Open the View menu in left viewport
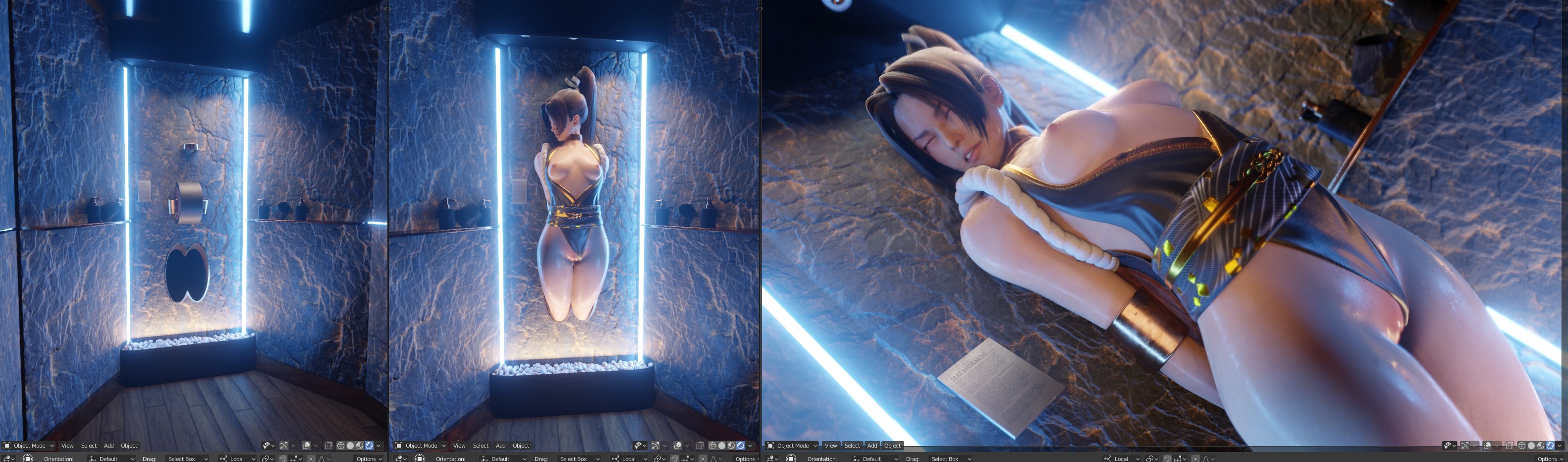Image resolution: width=1568 pixels, height=462 pixels. (x=67, y=446)
